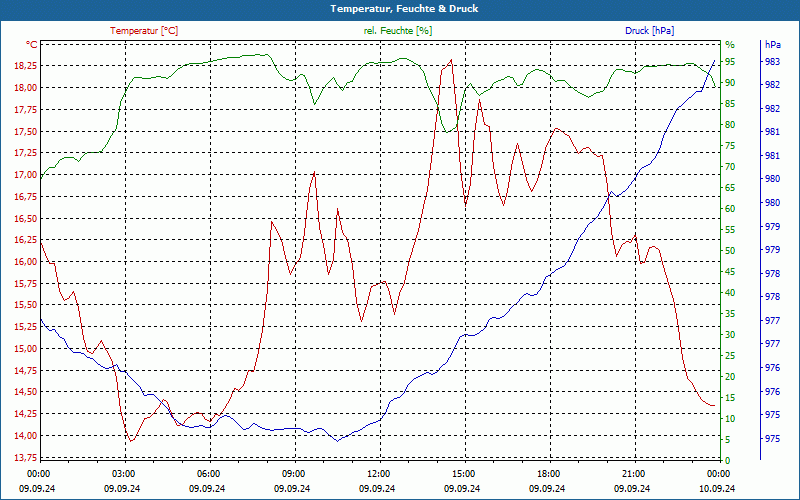
Task: Click temperature axis value 15,50
Action: 26,305
